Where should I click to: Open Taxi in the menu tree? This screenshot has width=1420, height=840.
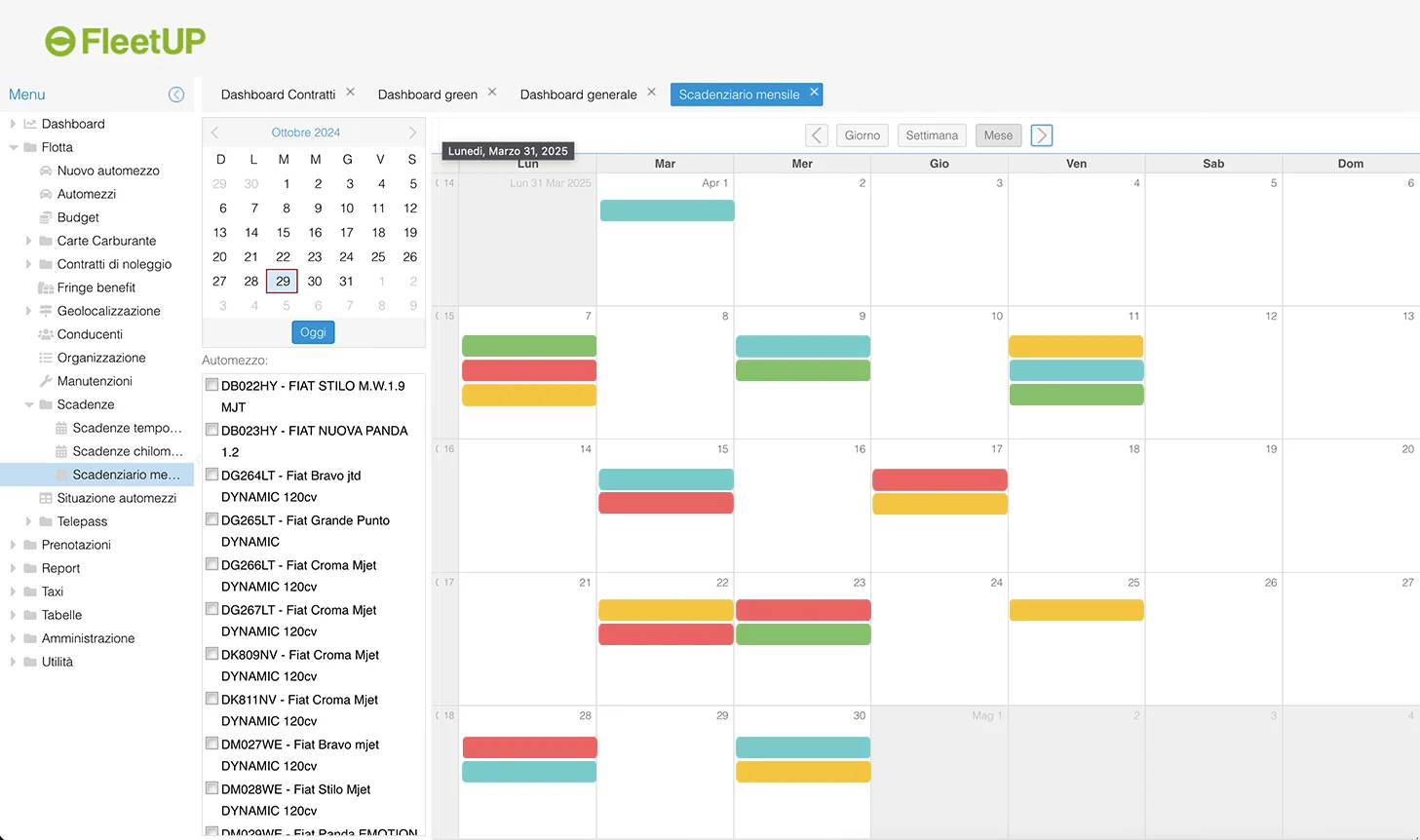[53, 592]
